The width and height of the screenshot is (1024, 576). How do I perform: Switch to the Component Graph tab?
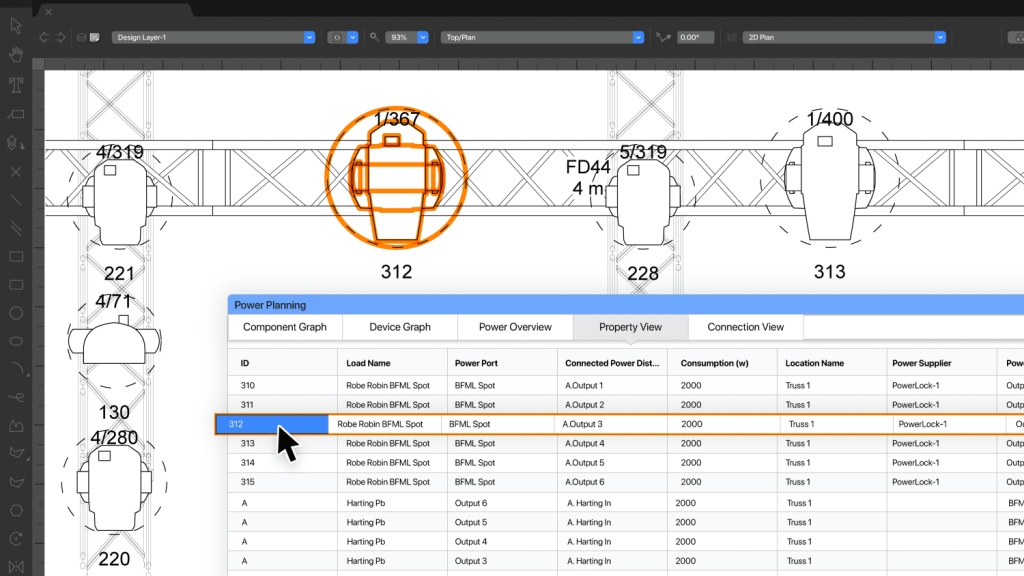coord(285,327)
